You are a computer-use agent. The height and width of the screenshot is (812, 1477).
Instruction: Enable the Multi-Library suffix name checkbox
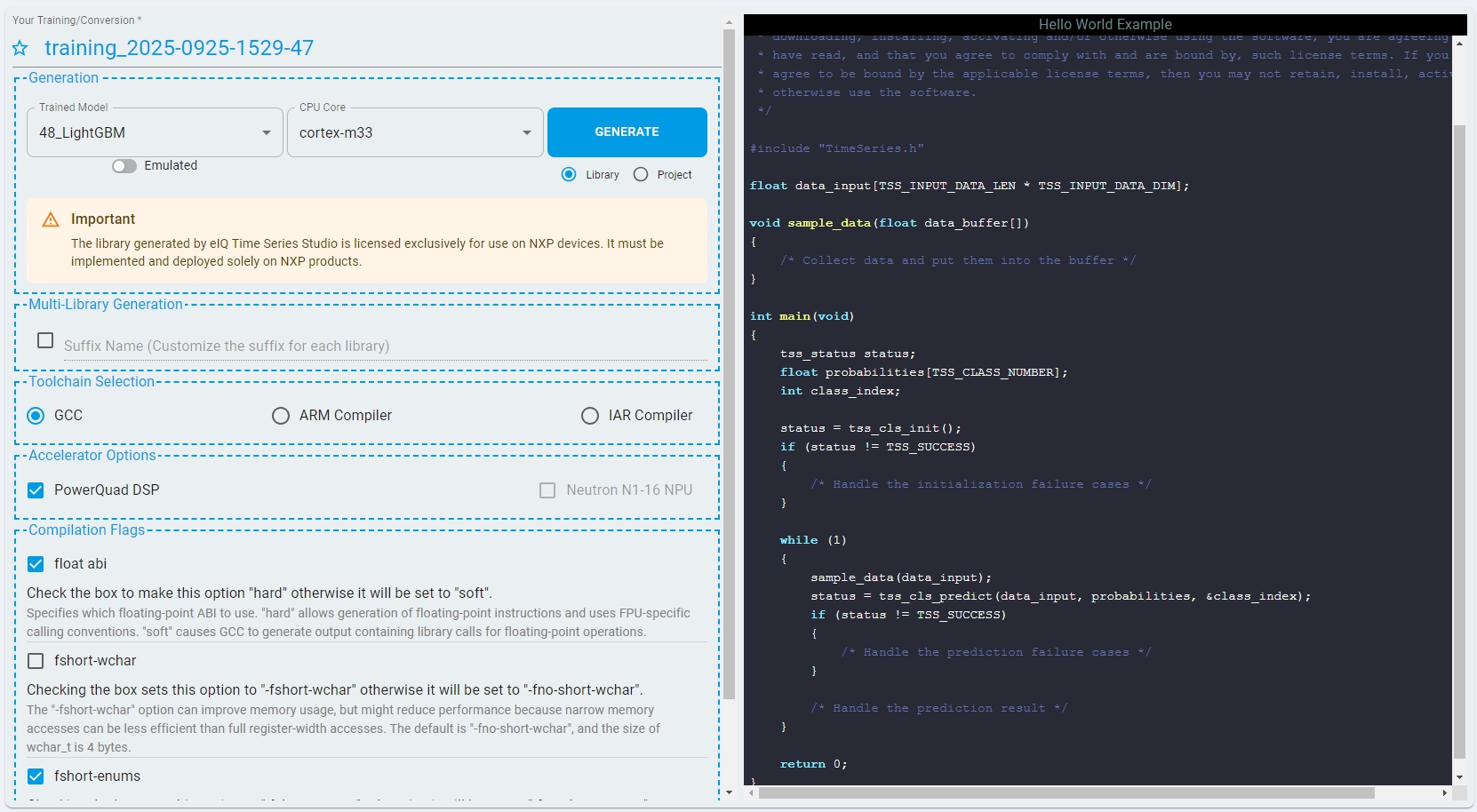coord(45,340)
